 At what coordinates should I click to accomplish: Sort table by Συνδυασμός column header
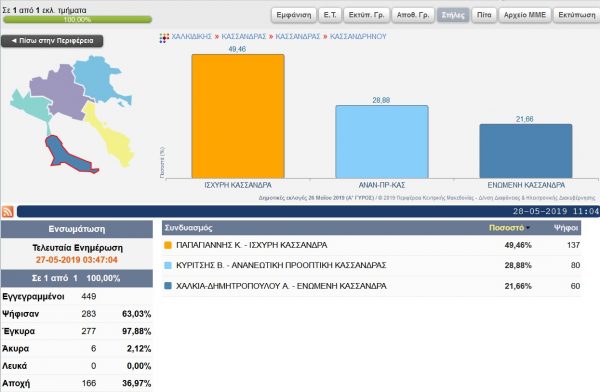point(188,228)
